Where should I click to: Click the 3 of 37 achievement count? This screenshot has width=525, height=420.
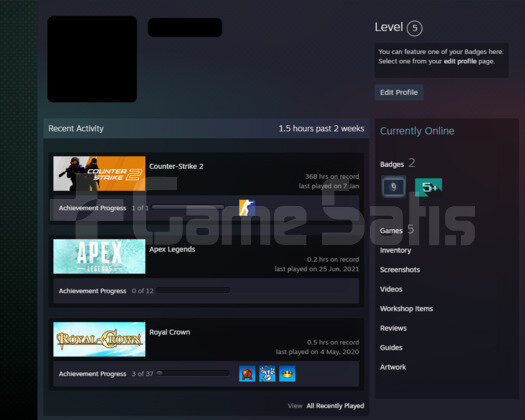(142, 373)
